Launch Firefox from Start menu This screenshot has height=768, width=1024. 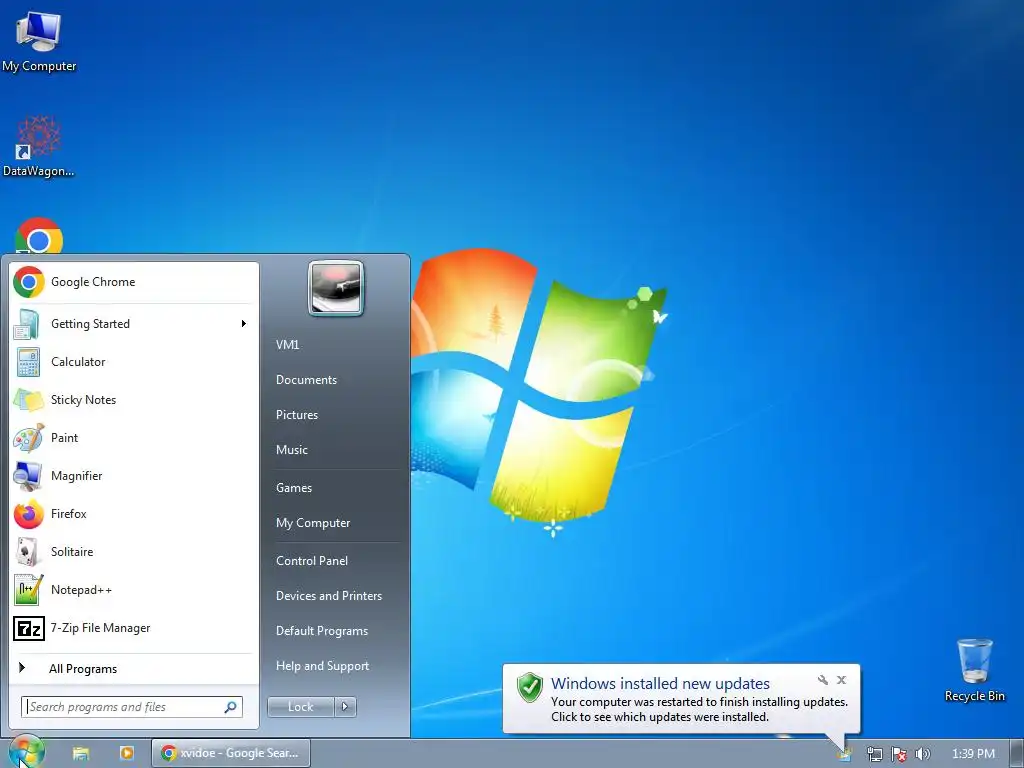tap(133, 514)
